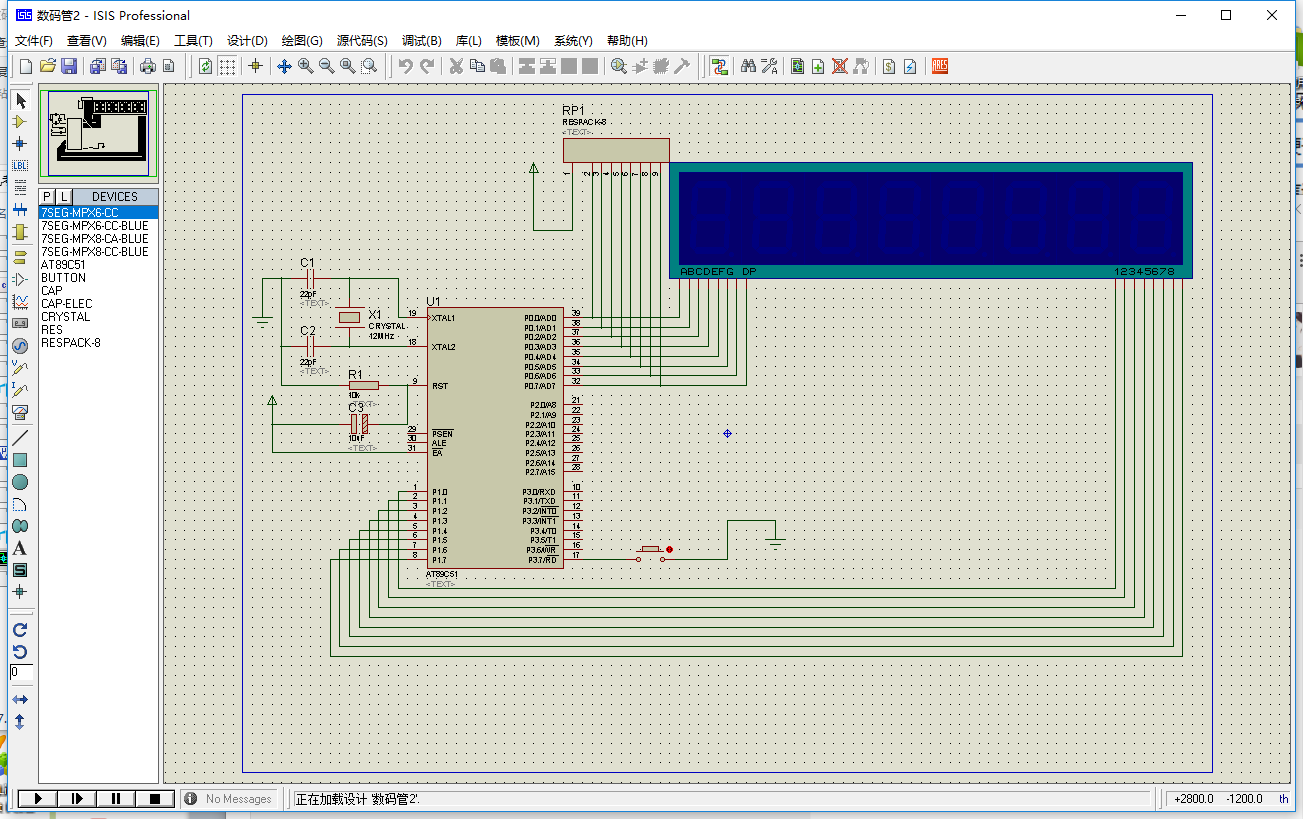The height and width of the screenshot is (819, 1303).
Task: Create a new design file
Action: pyautogui.click(x=26, y=66)
